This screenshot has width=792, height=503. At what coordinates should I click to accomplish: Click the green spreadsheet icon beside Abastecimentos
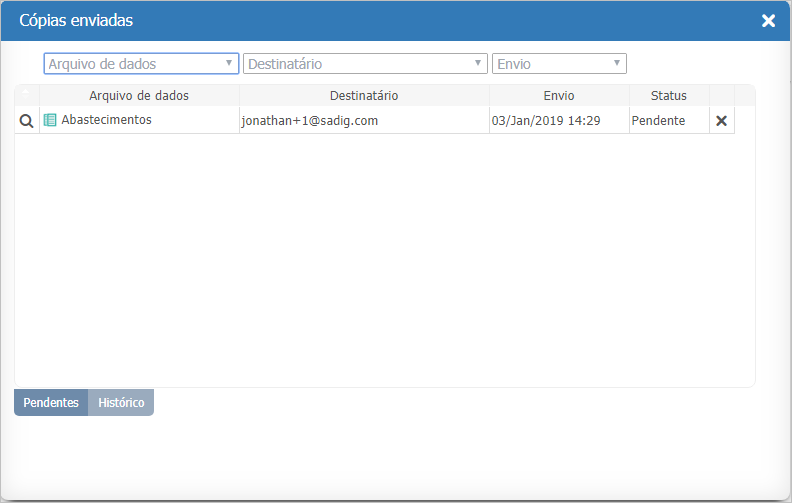point(50,120)
